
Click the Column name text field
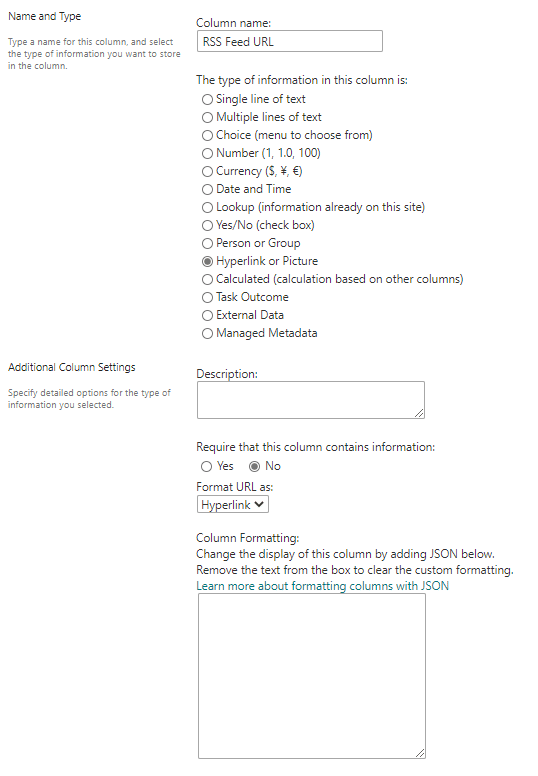290,41
